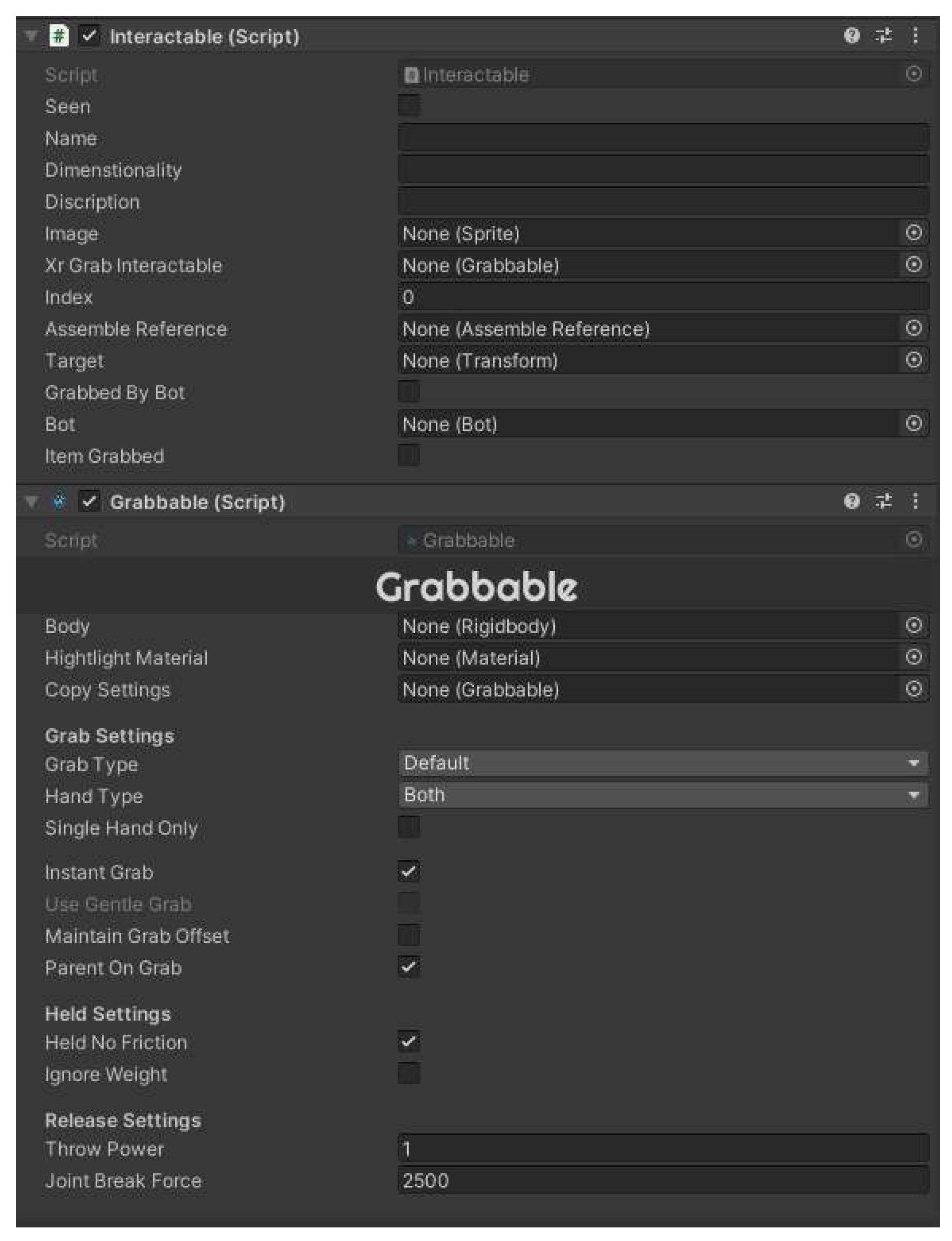Enable the Seen checkbox
Viewport: 952px width, 1241px height.
[x=409, y=106]
